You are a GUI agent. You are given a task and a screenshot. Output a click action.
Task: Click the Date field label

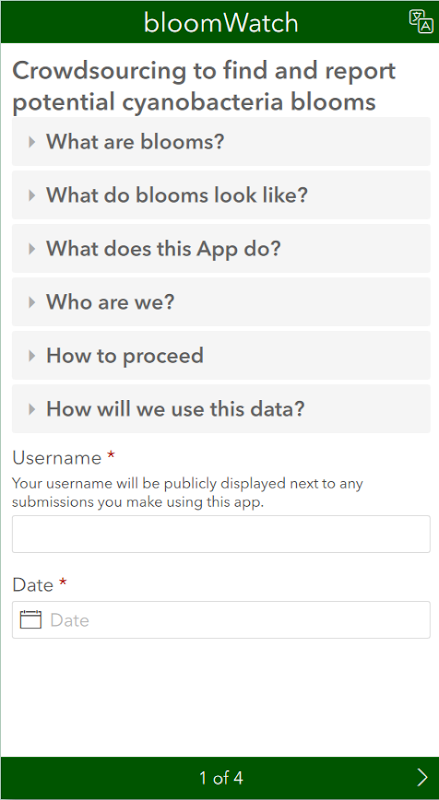coord(33,584)
